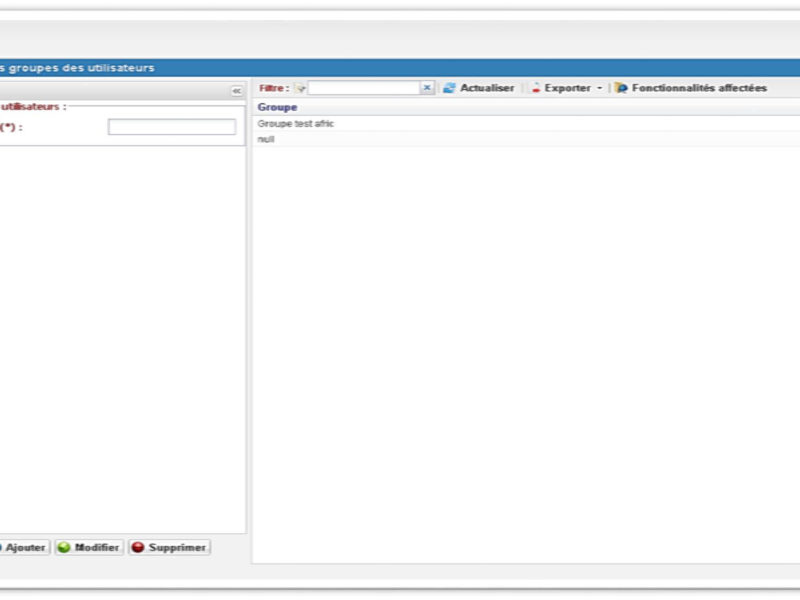Select the 'Groupe test afric' row
The width and height of the screenshot is (800, 600).
click(x=296, y=123)
